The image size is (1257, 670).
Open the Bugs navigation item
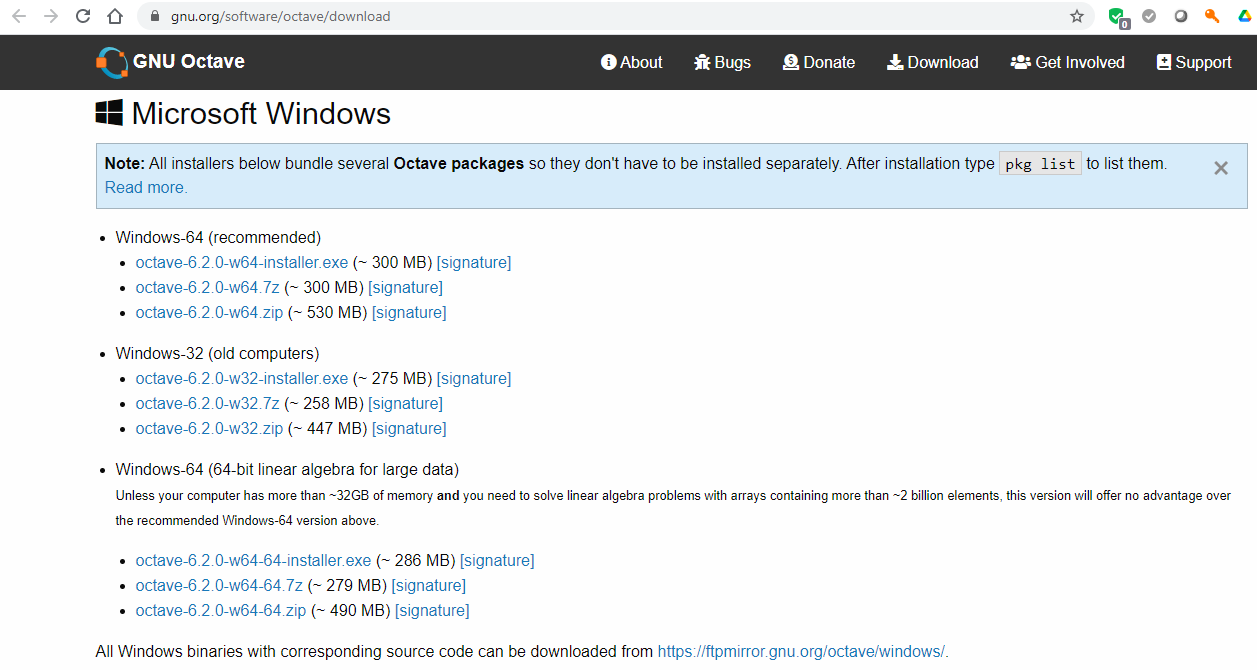pos(722,62)
